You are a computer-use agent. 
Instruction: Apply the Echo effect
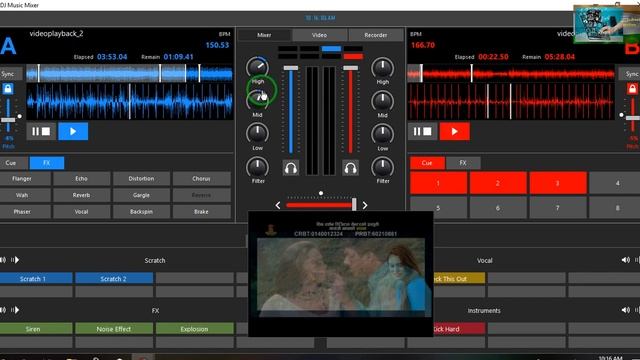(x=82, y=179)
